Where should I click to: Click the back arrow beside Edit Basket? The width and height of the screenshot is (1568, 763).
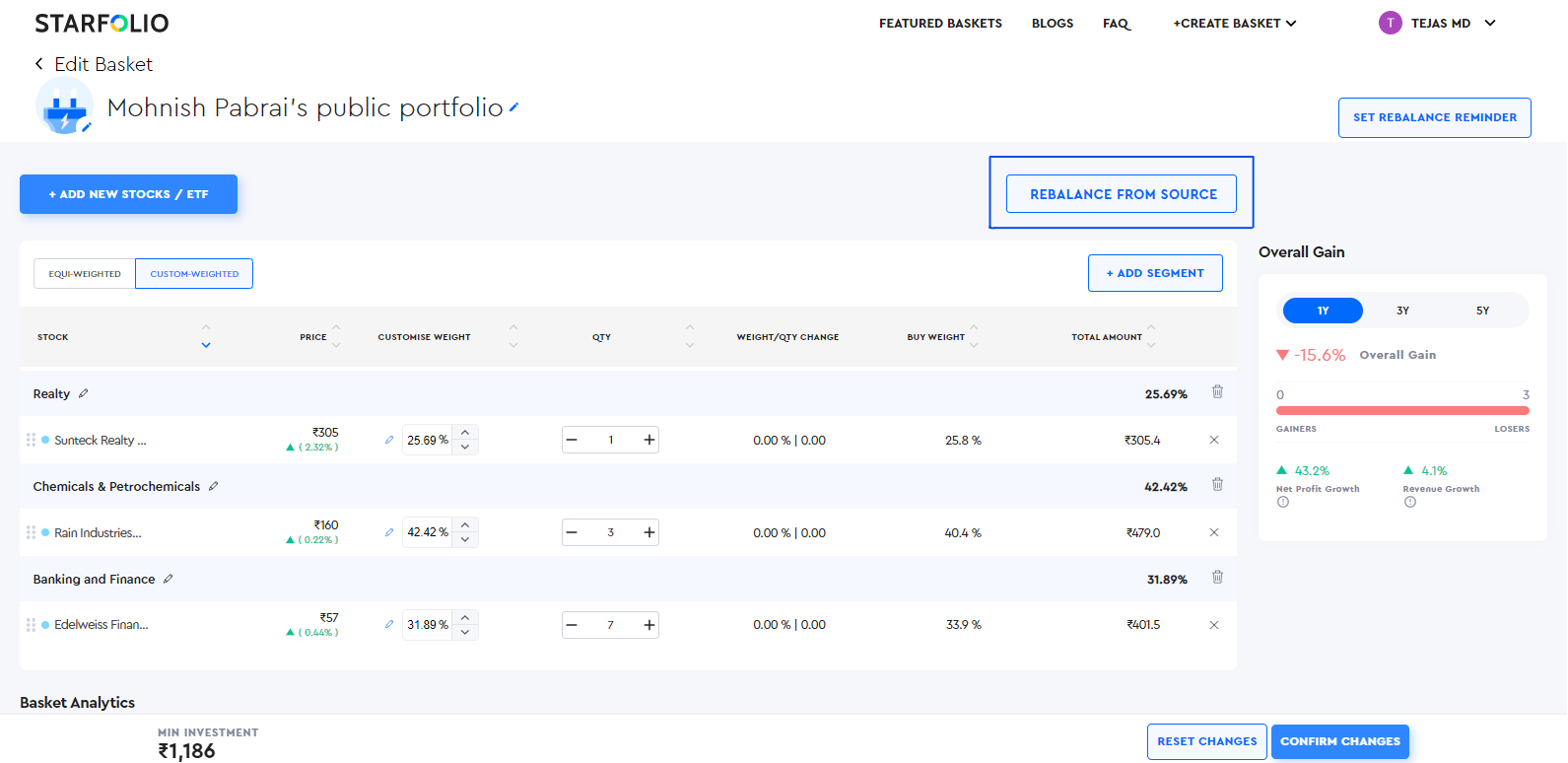pos(38,64)
